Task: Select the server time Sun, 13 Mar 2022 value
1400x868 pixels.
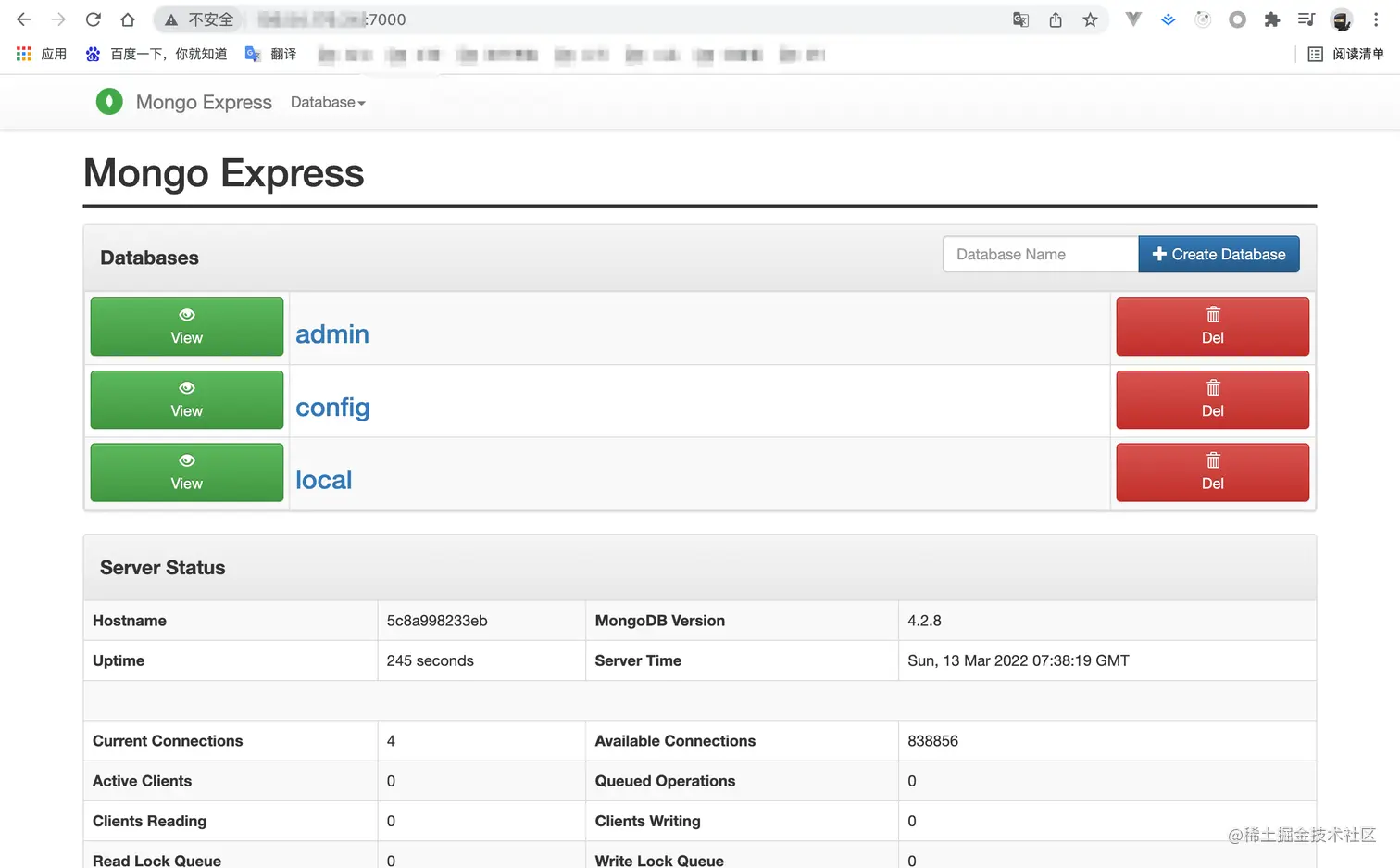Action: click(1019, 660)
